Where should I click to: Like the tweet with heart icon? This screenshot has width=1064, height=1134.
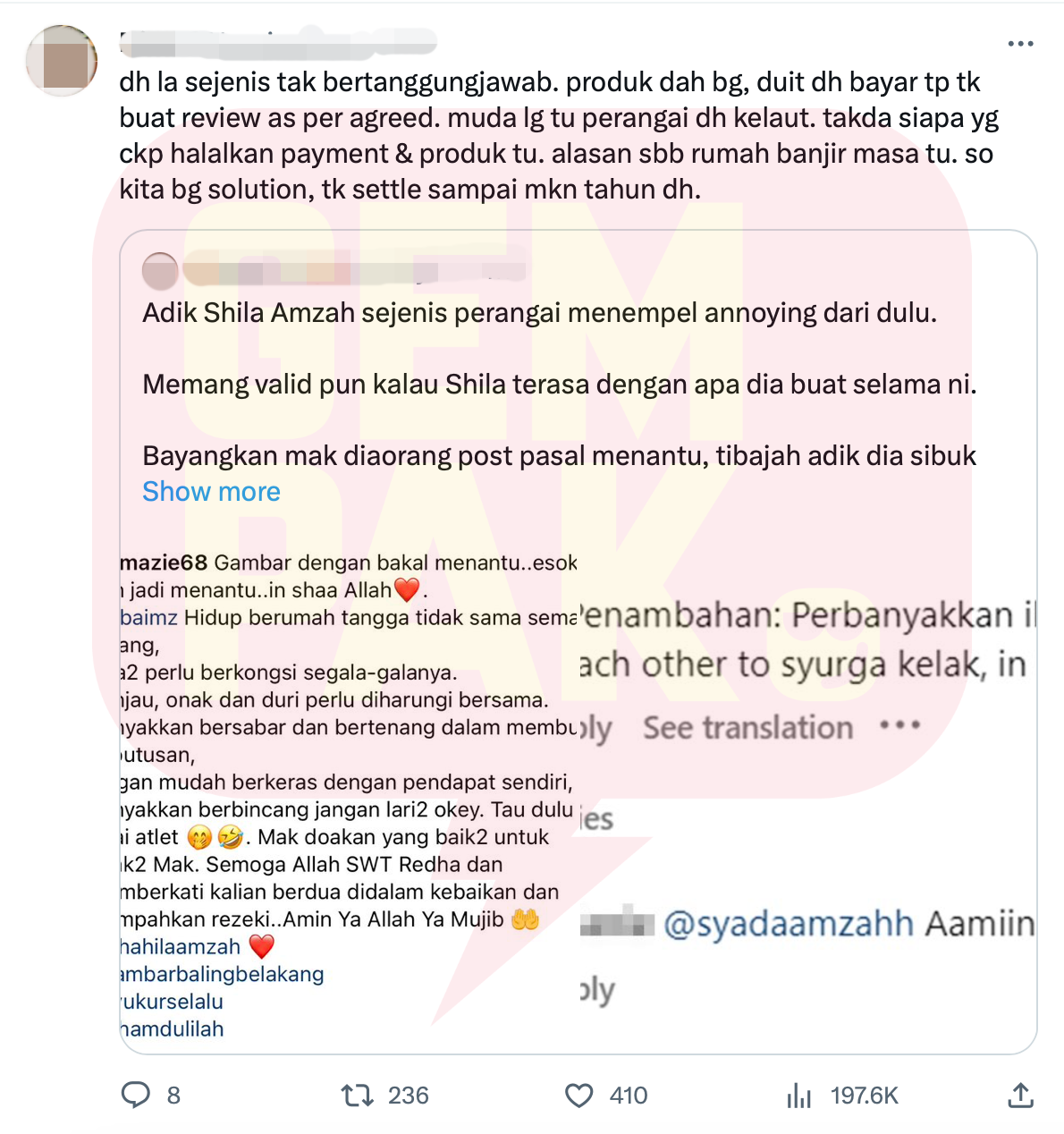(x=579, y=1096)
